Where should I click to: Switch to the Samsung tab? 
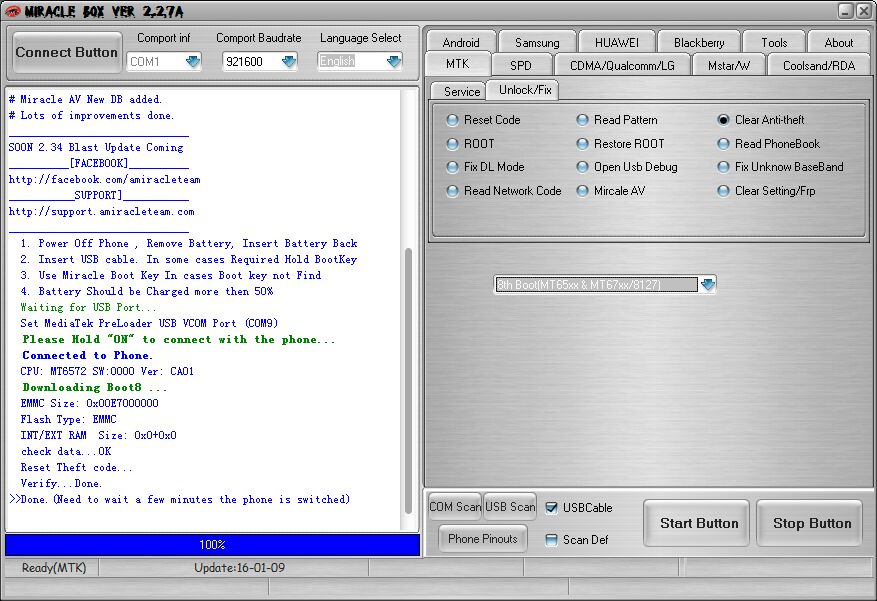537,42
